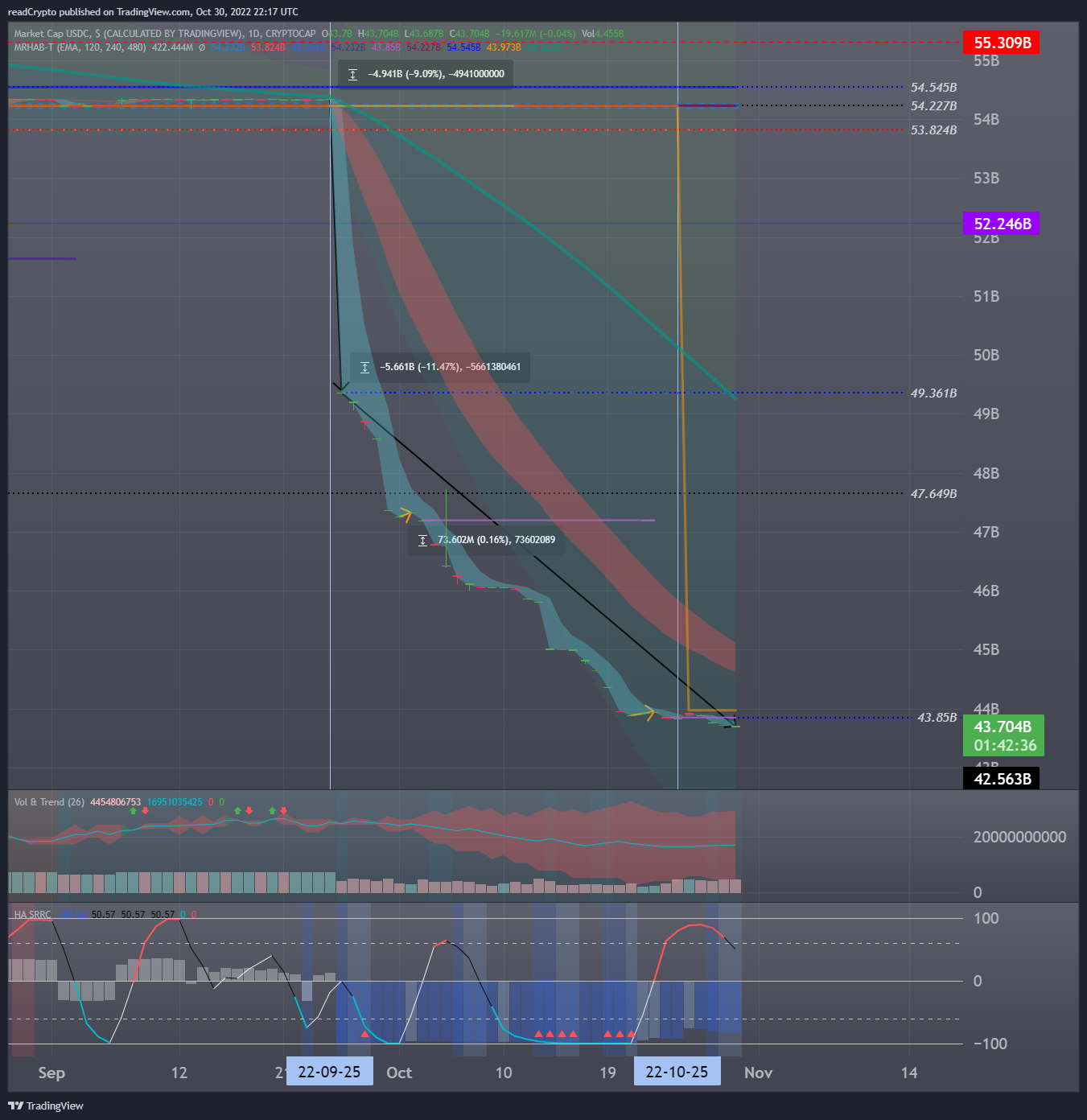Click the Vol 4.455B legend value
Image resolution: width=1087 pixels, height=1120 pixels.
[603, 34]
